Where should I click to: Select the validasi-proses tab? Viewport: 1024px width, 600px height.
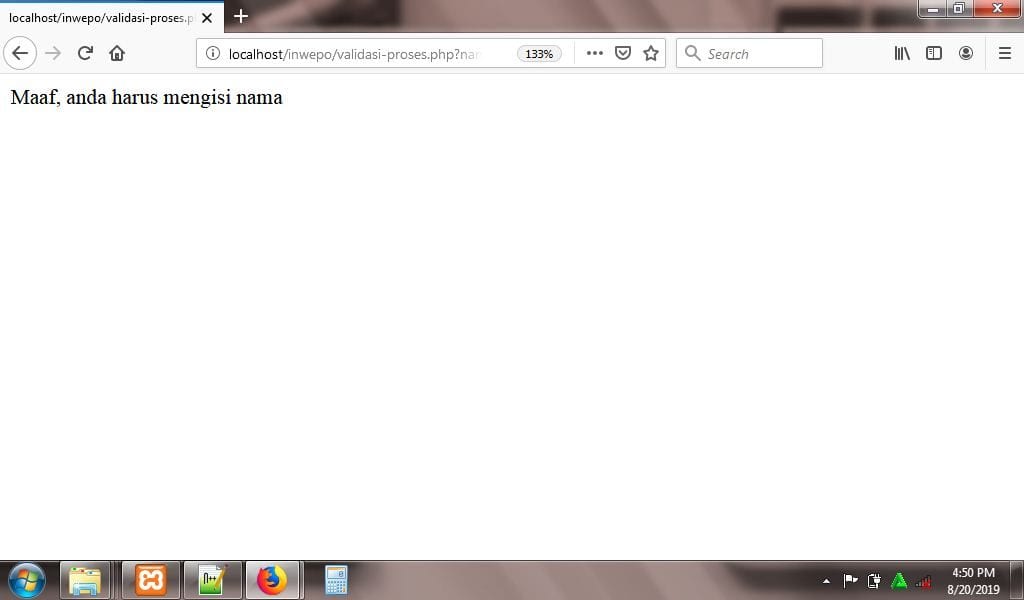pos(112,18)
